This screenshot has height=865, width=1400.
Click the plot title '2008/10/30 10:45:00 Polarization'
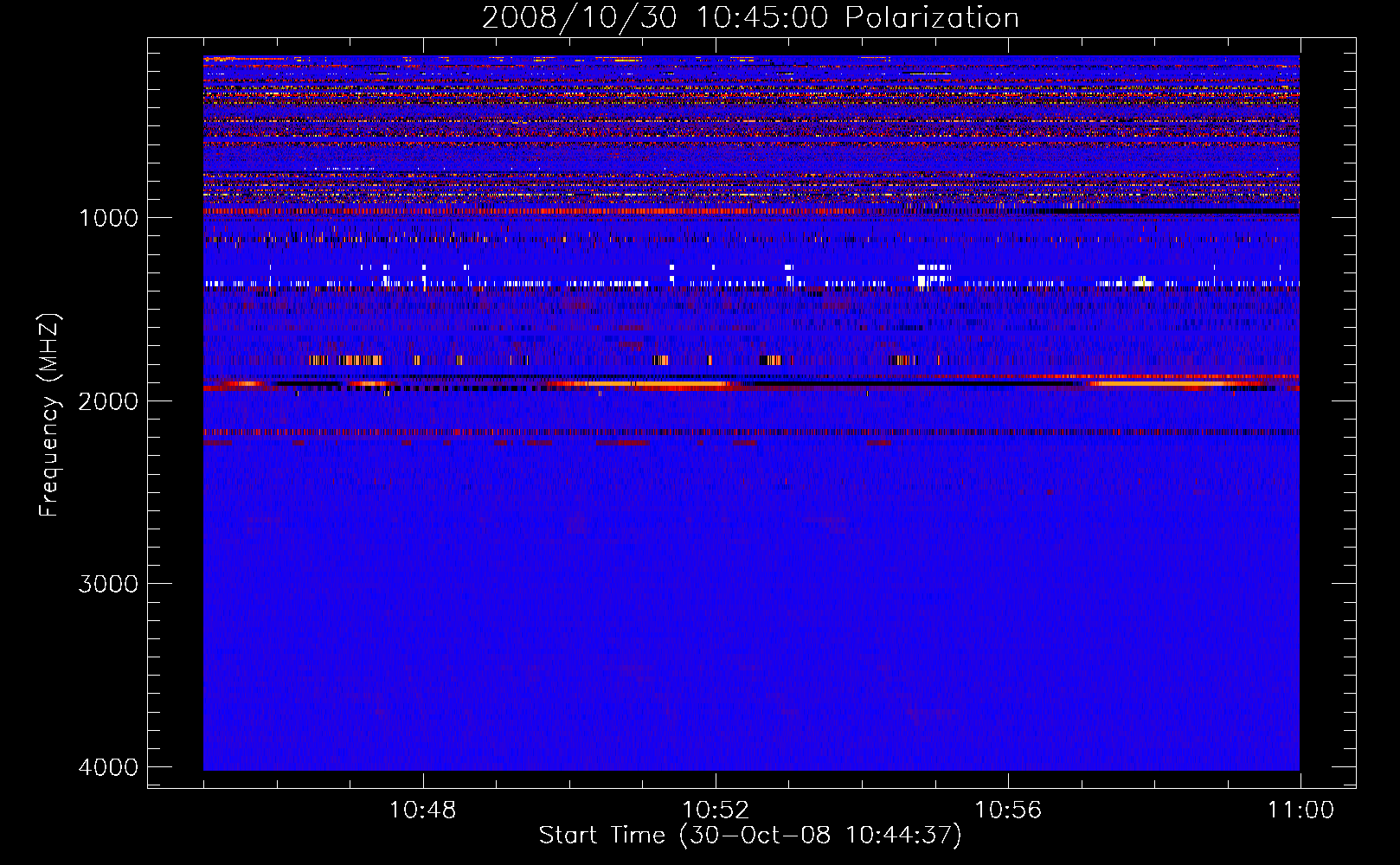(x=750, y=18)
